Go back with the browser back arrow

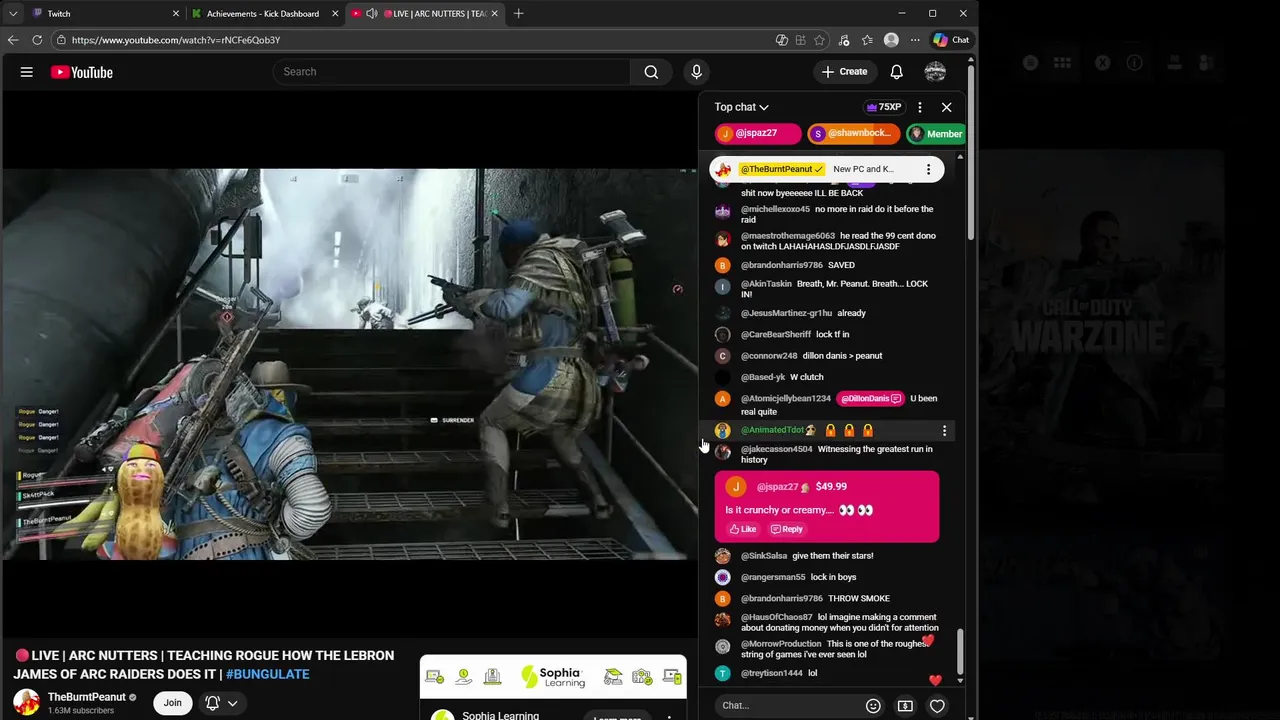click(13, 40)
